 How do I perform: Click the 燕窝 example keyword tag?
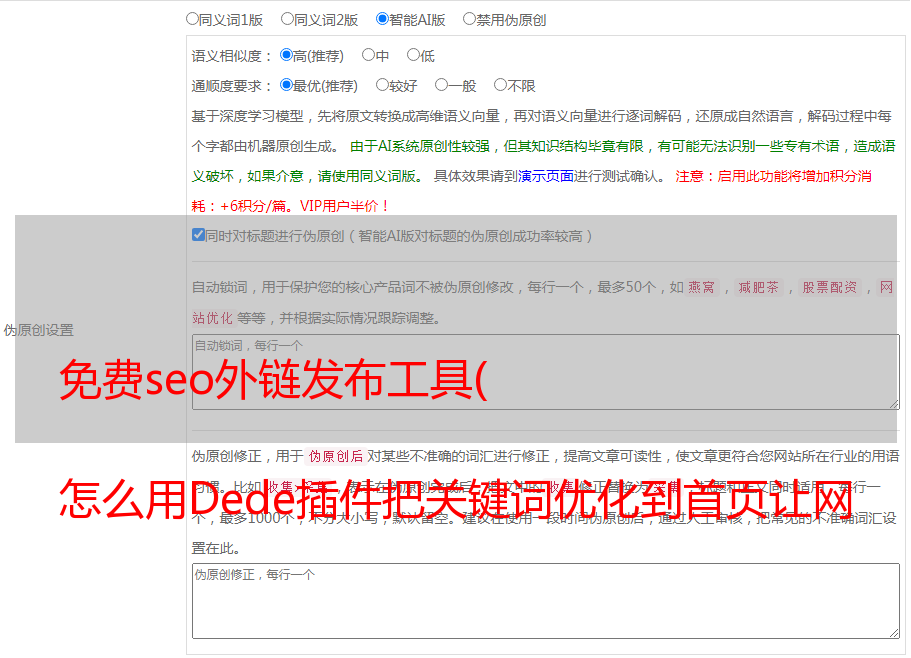[701, 287]
